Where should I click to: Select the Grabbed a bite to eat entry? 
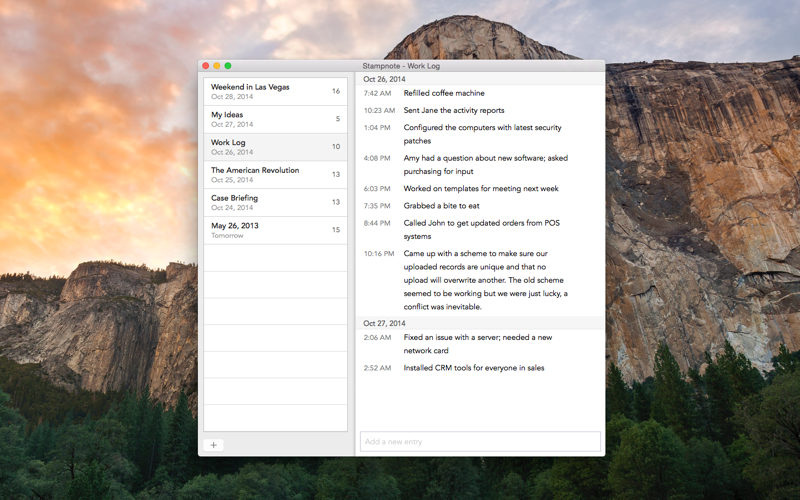click(x=480, y=206)
